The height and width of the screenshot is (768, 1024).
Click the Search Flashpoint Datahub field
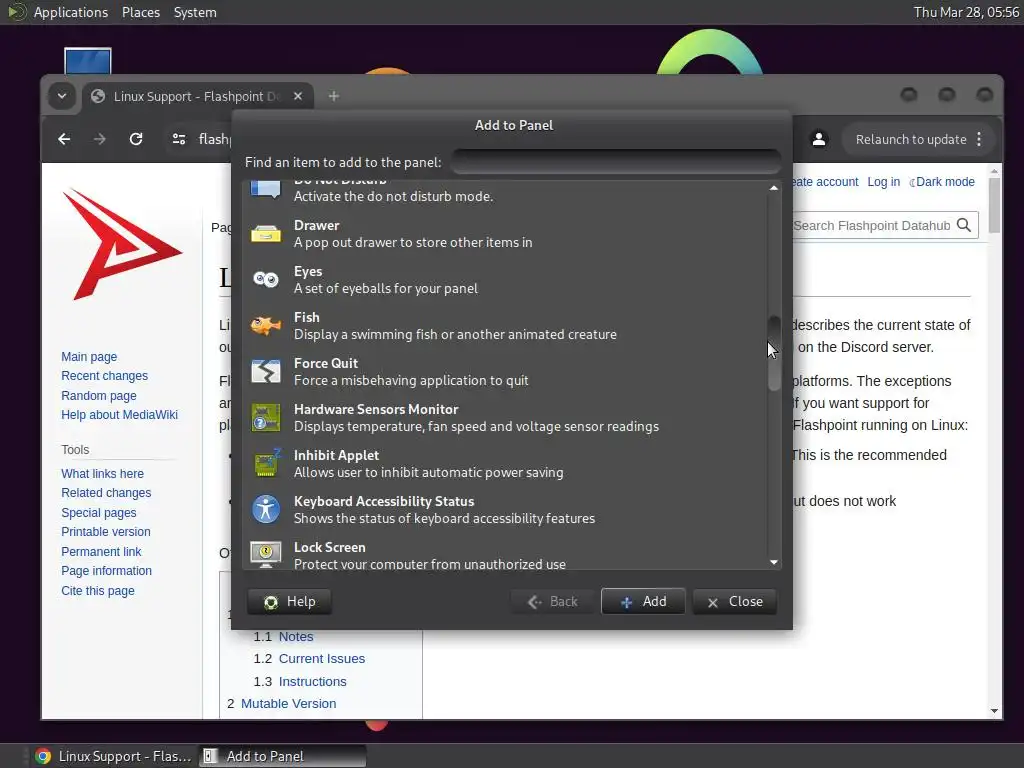pyautogui.click(x=871, y=225)
